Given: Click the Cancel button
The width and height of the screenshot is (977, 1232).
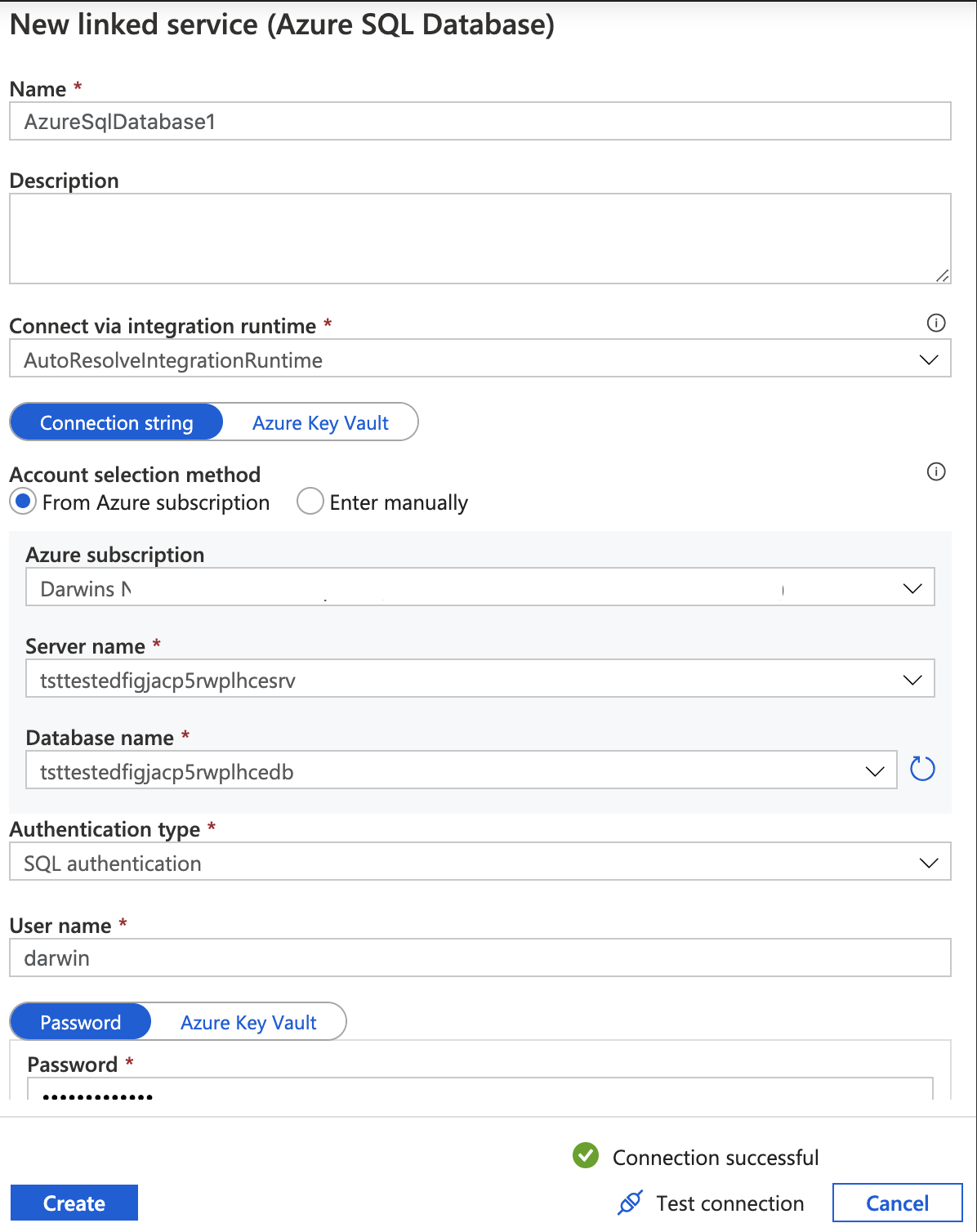Looking at the screenshot, I should coord(897,1203).
